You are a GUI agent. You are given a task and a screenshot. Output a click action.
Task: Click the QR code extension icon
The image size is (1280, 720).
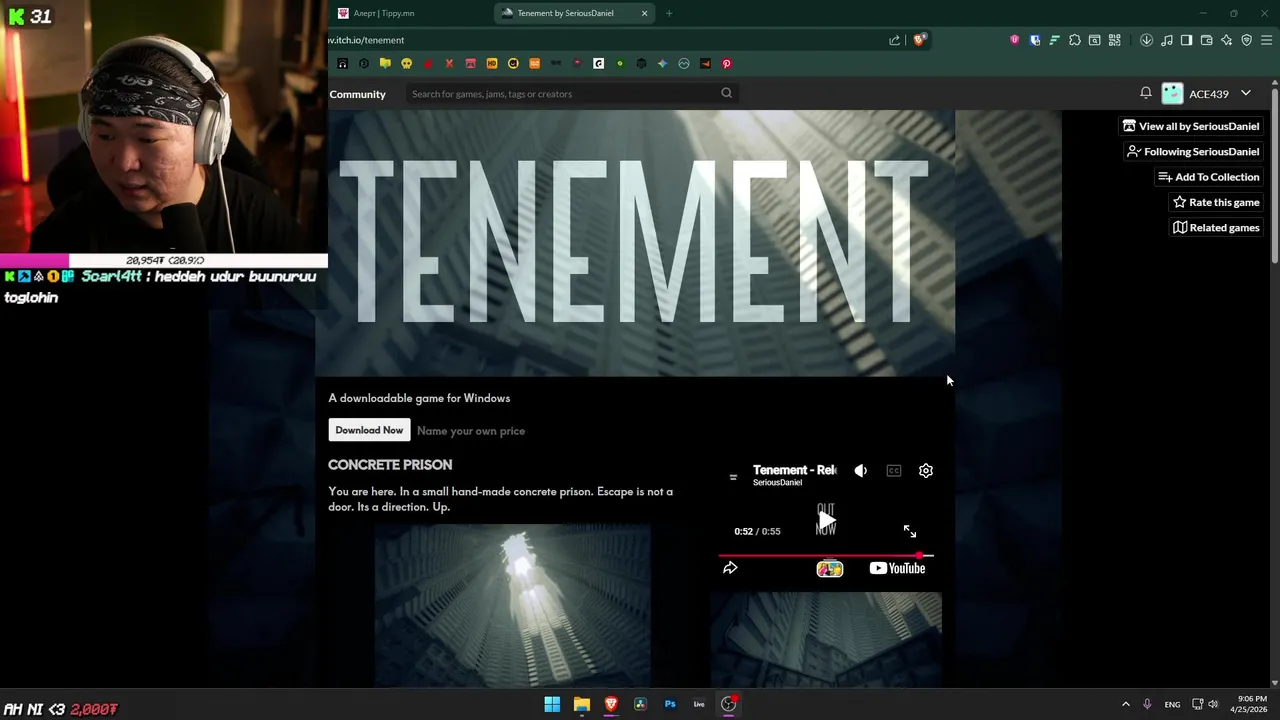click(x=1114, y=40)
